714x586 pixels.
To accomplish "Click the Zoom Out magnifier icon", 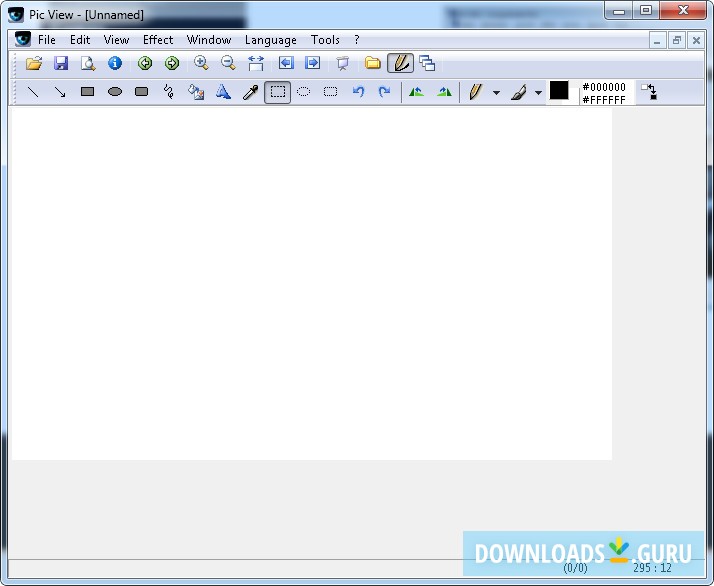I will coord(228,63).
